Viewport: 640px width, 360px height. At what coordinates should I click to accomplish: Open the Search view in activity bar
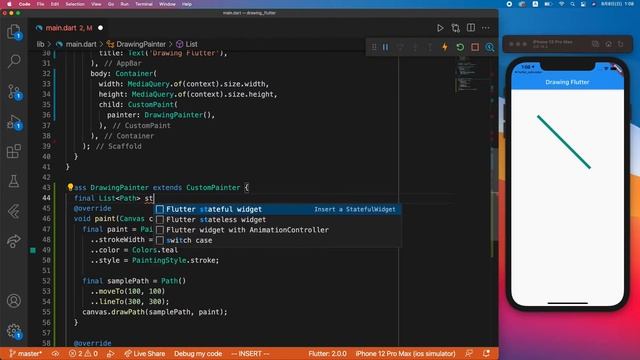click(13, 61)
